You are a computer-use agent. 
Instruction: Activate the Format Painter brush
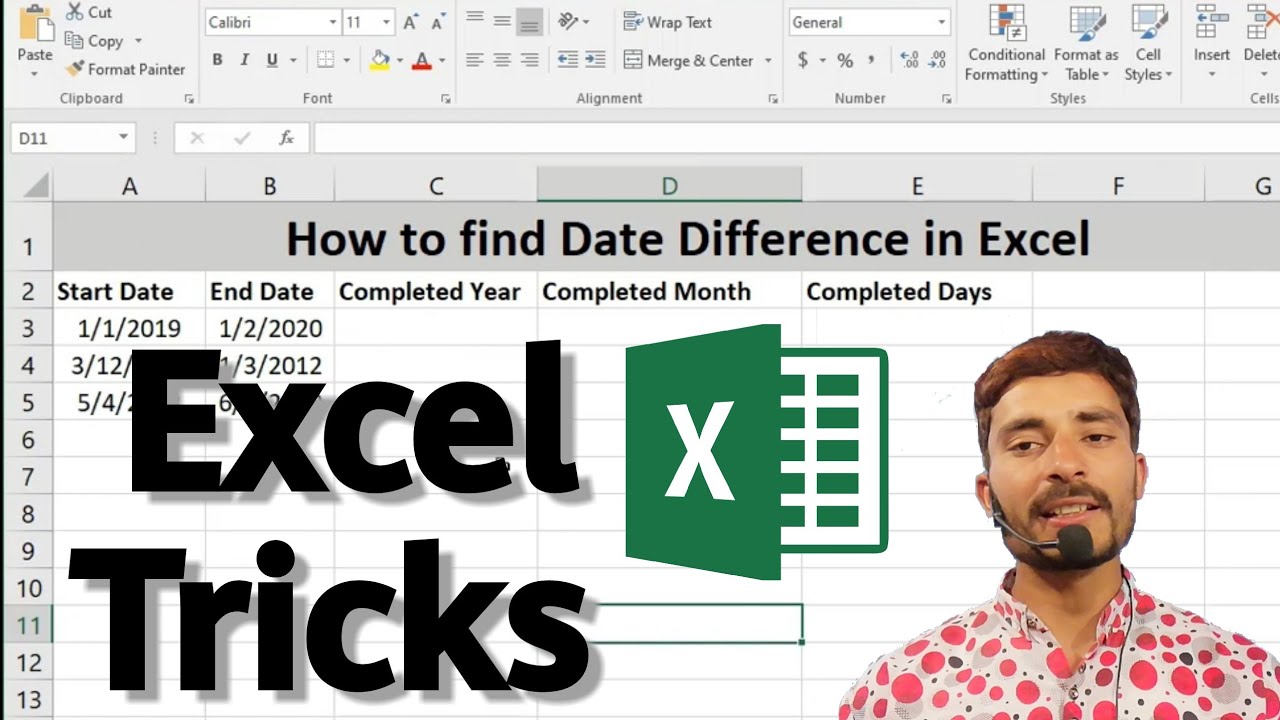click(x=125, y=69)
